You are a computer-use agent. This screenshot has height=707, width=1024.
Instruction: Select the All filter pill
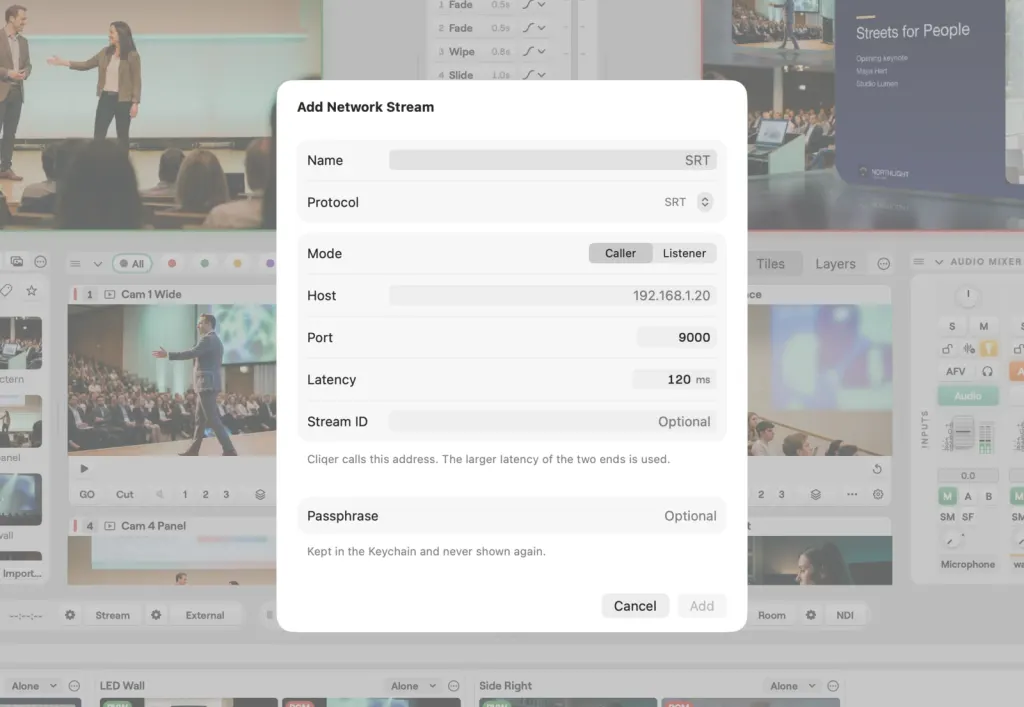(132, 264)
